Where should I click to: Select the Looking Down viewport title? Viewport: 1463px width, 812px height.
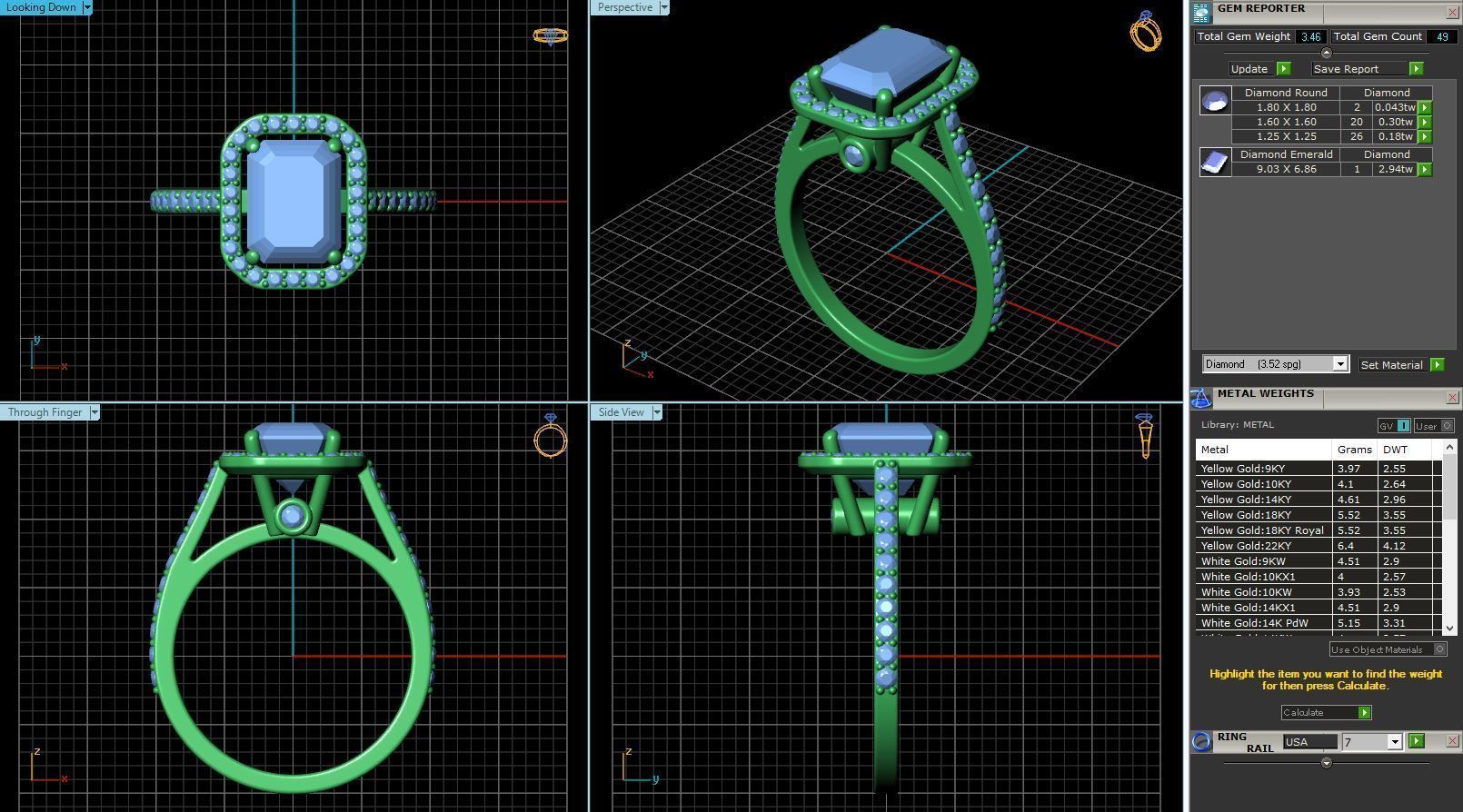(x=42, y=7)
